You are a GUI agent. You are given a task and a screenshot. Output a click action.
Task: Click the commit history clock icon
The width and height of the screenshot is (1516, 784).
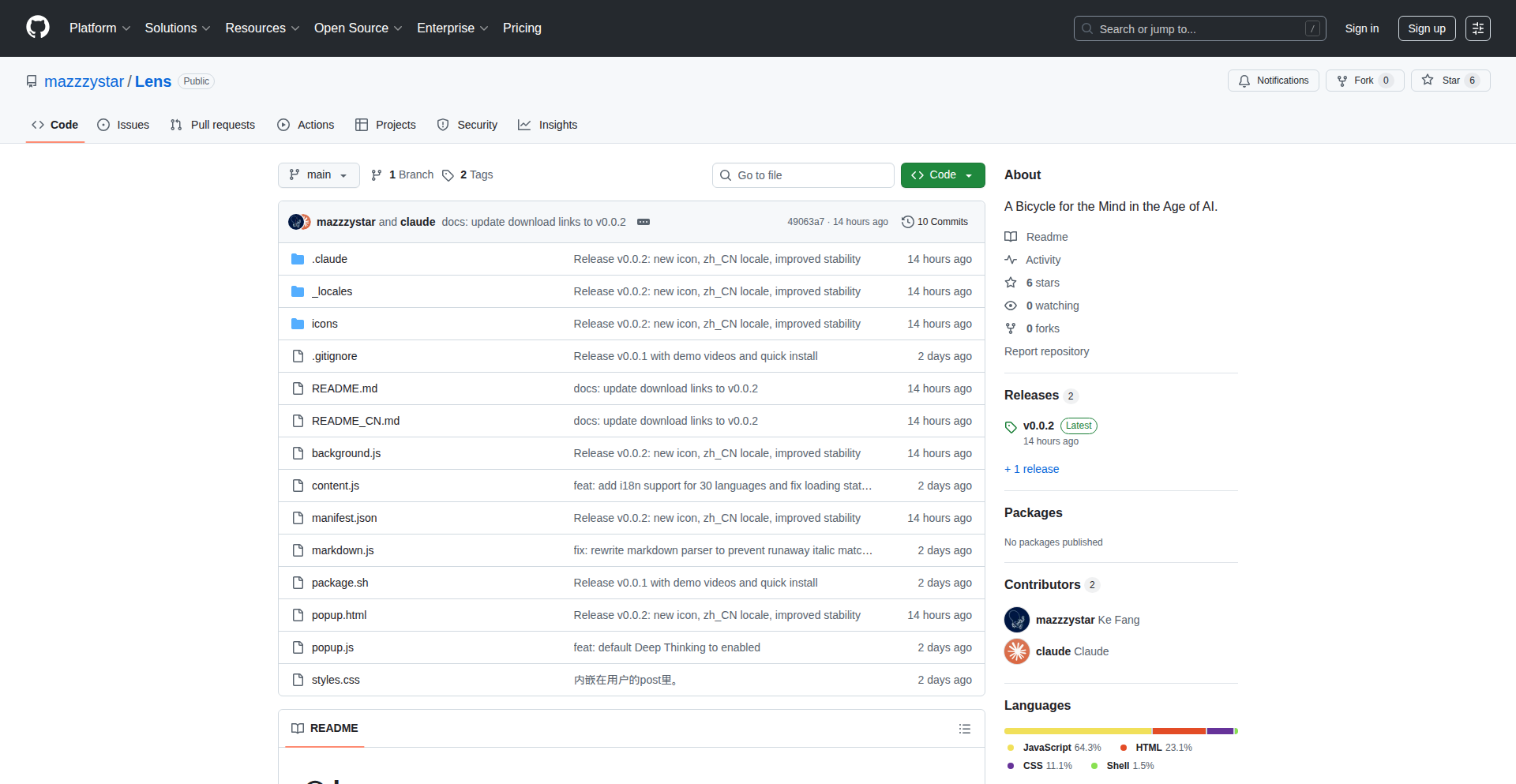pyautogui.click(x=907, y=222)
